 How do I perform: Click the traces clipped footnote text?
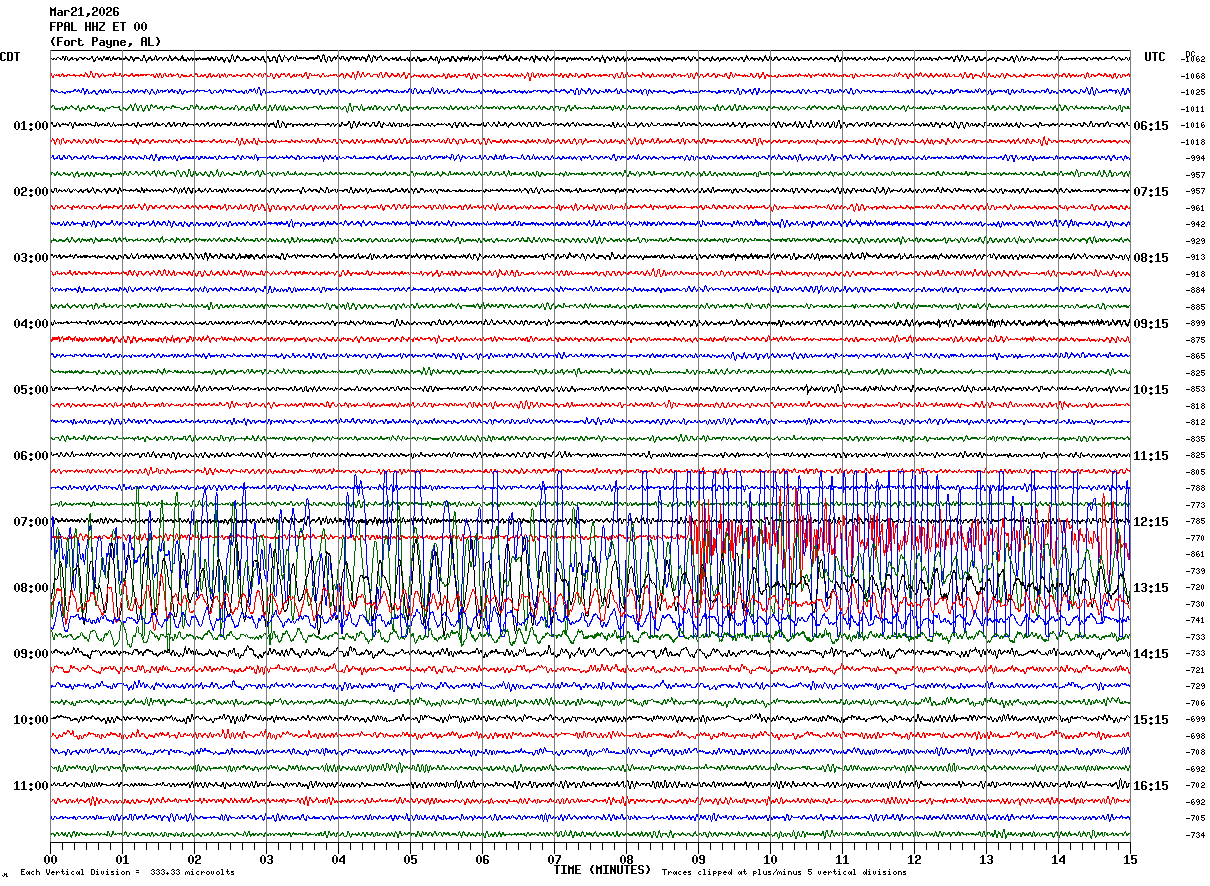(x=784, y=873)
